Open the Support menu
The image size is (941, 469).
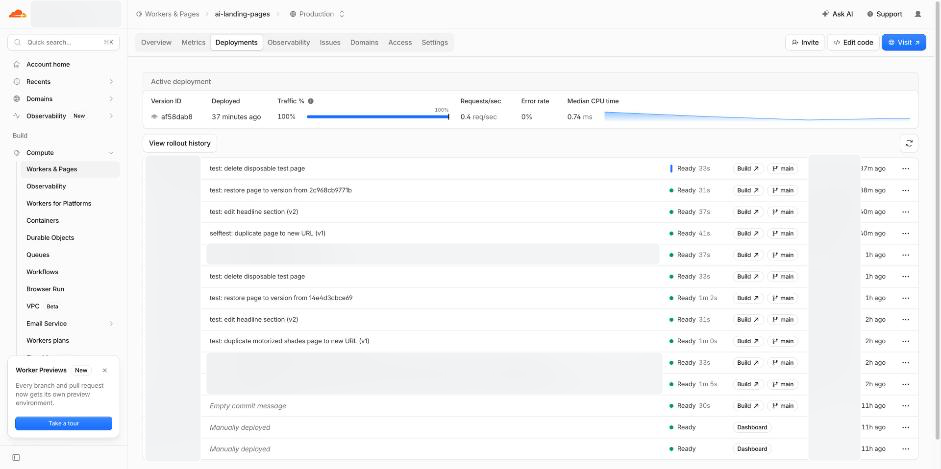[885, 14]
